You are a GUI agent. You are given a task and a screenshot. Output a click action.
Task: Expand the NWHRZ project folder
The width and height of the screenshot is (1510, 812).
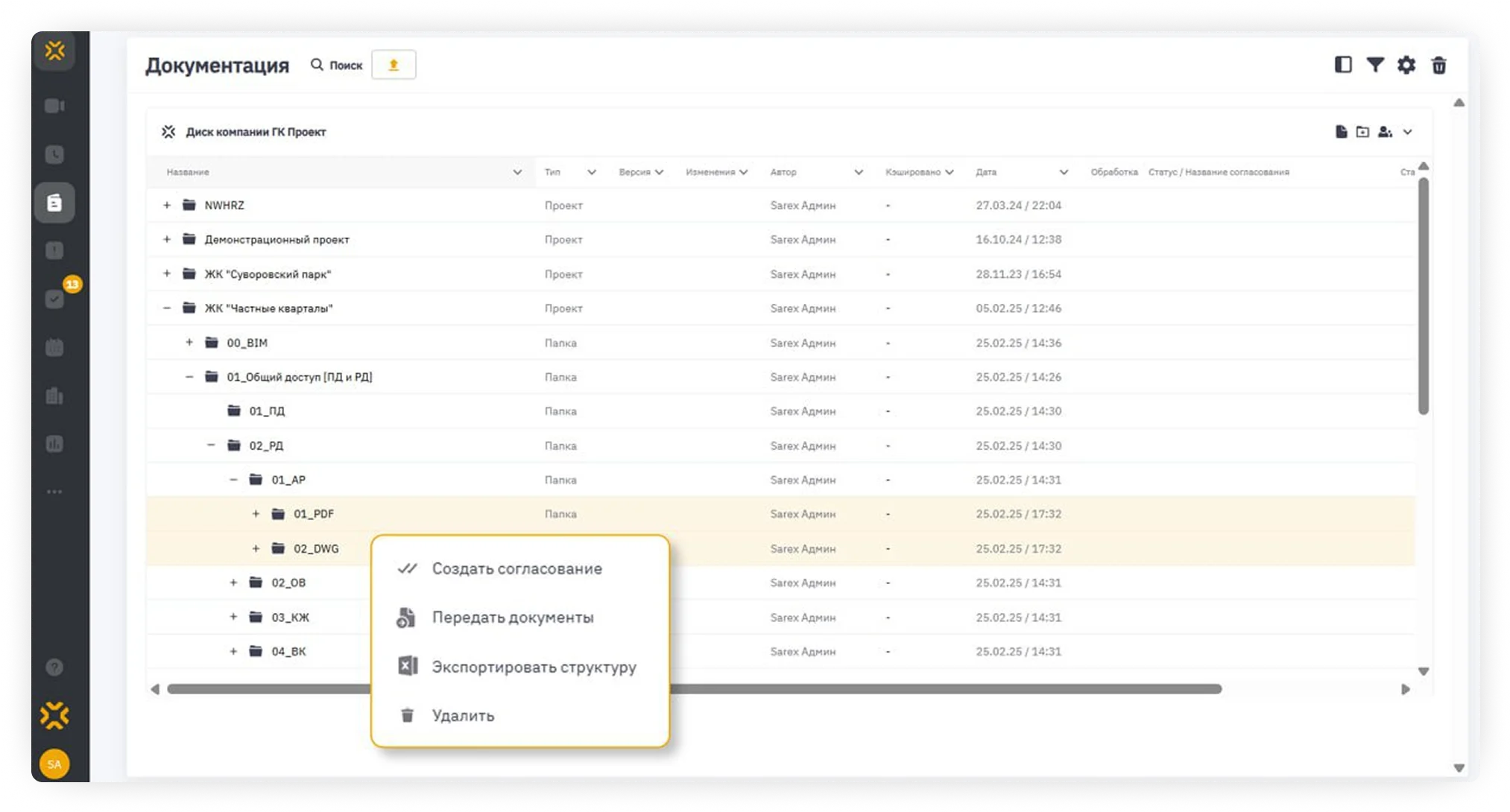(x=167, y=205)
